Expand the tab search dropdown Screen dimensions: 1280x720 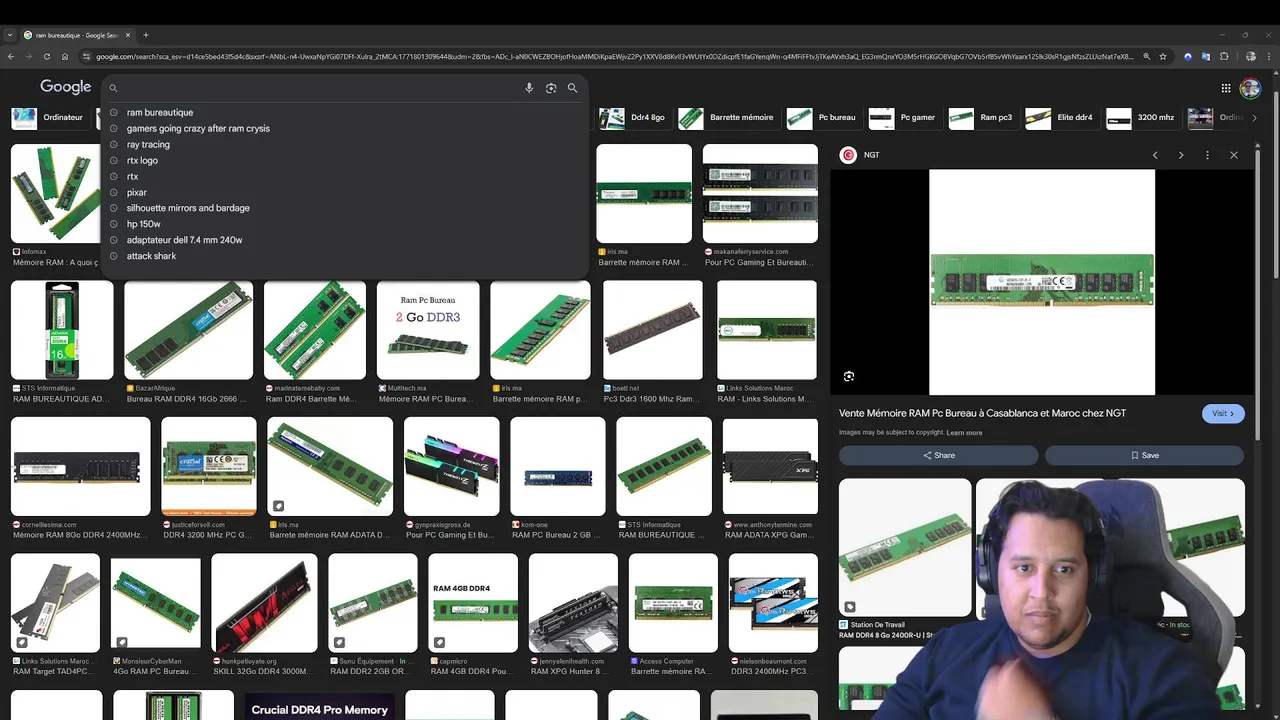pyautogui.click(x=10, y=35)
